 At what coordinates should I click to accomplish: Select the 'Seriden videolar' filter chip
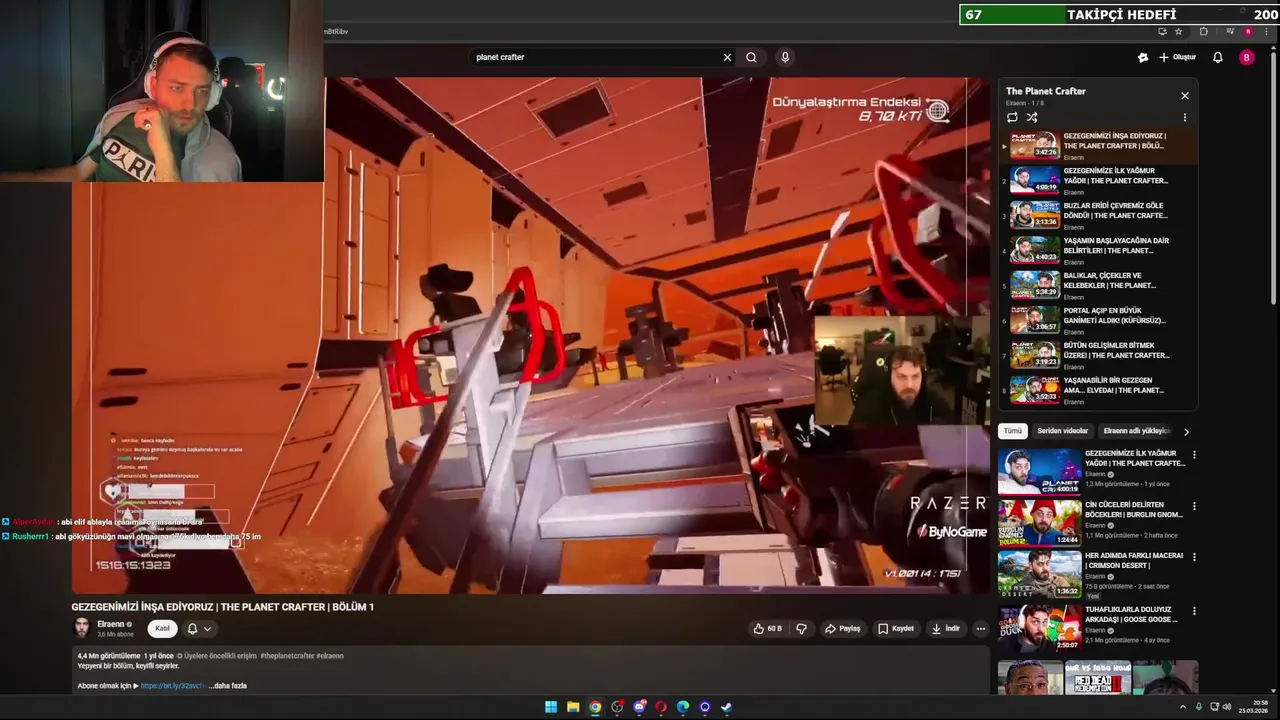pyautogui.click(x=1062, y=431)
